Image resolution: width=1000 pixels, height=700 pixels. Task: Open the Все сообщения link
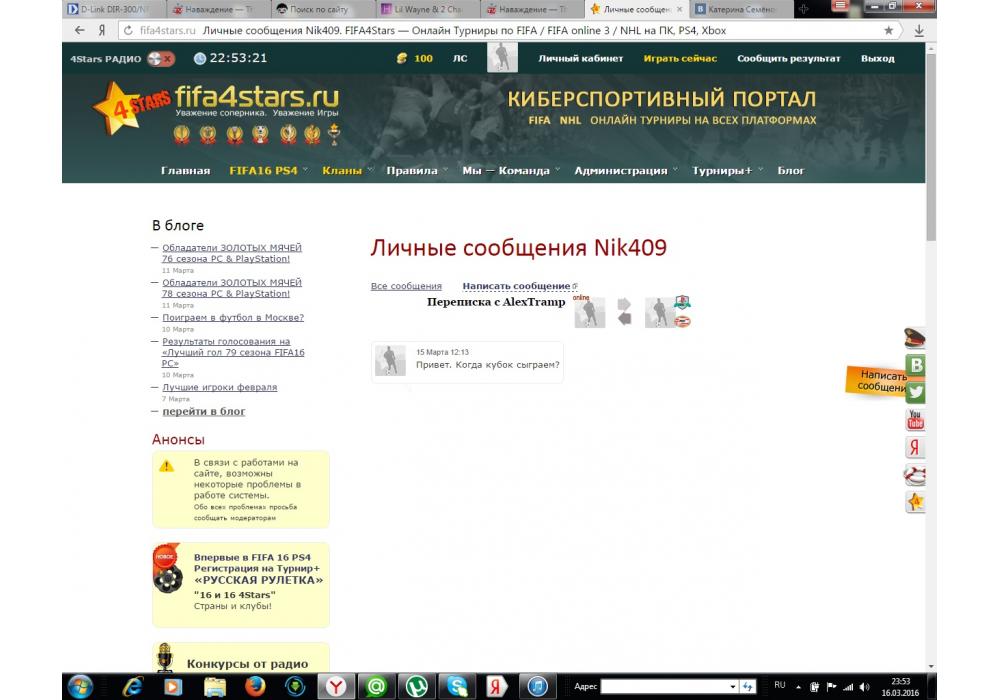point(406,286)
